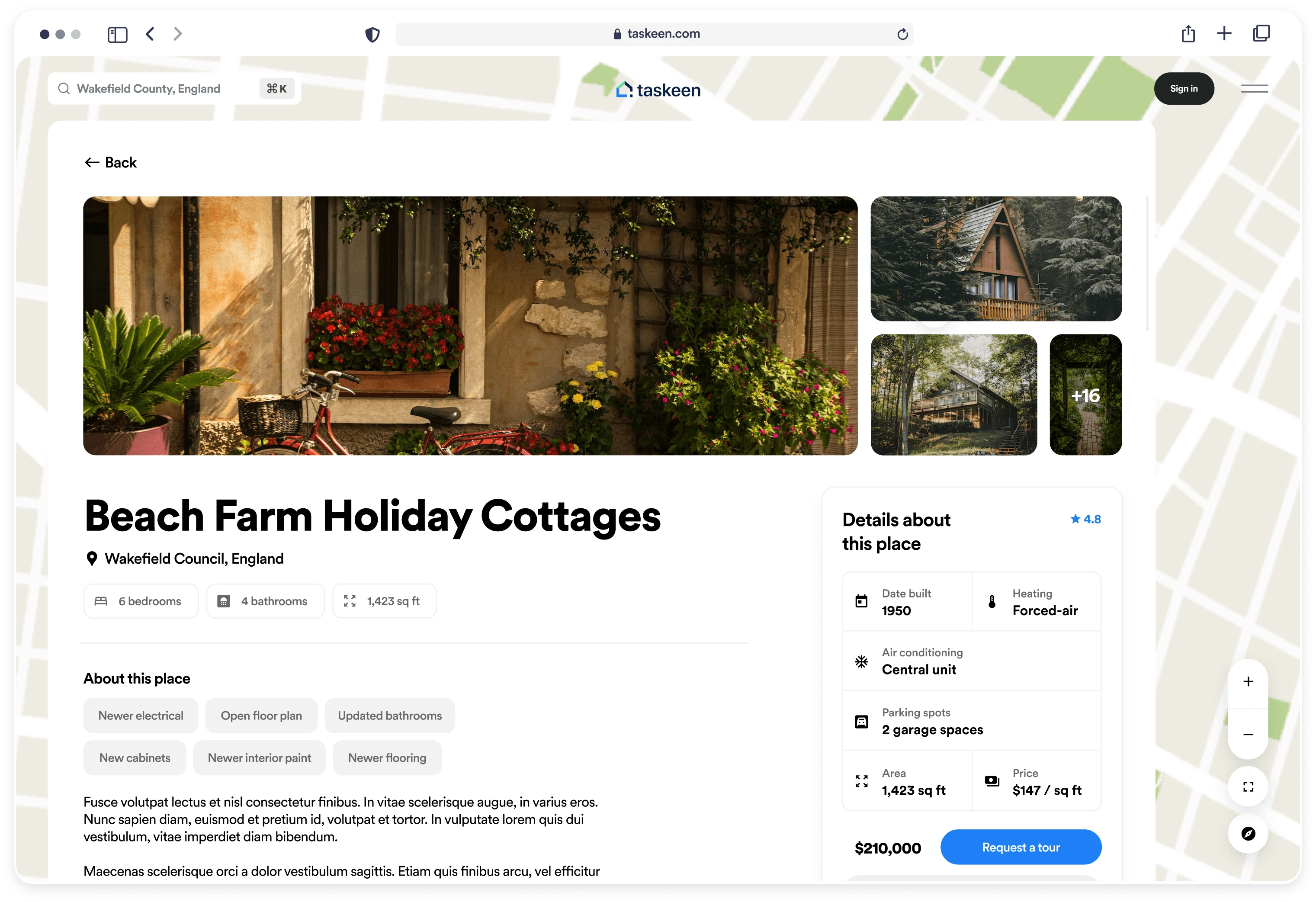Click the bathroom icon
The height and width of the screenshot is (902, 1316).
224,601
